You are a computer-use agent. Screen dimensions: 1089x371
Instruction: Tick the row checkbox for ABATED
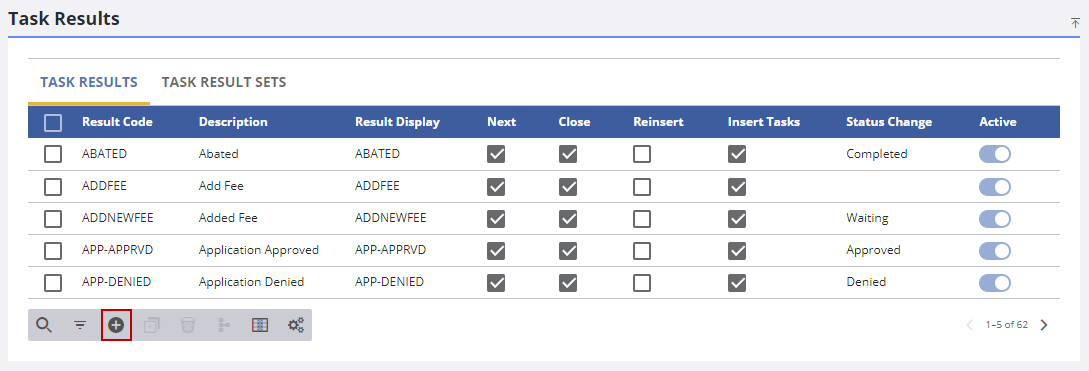[x=53, y=154]
